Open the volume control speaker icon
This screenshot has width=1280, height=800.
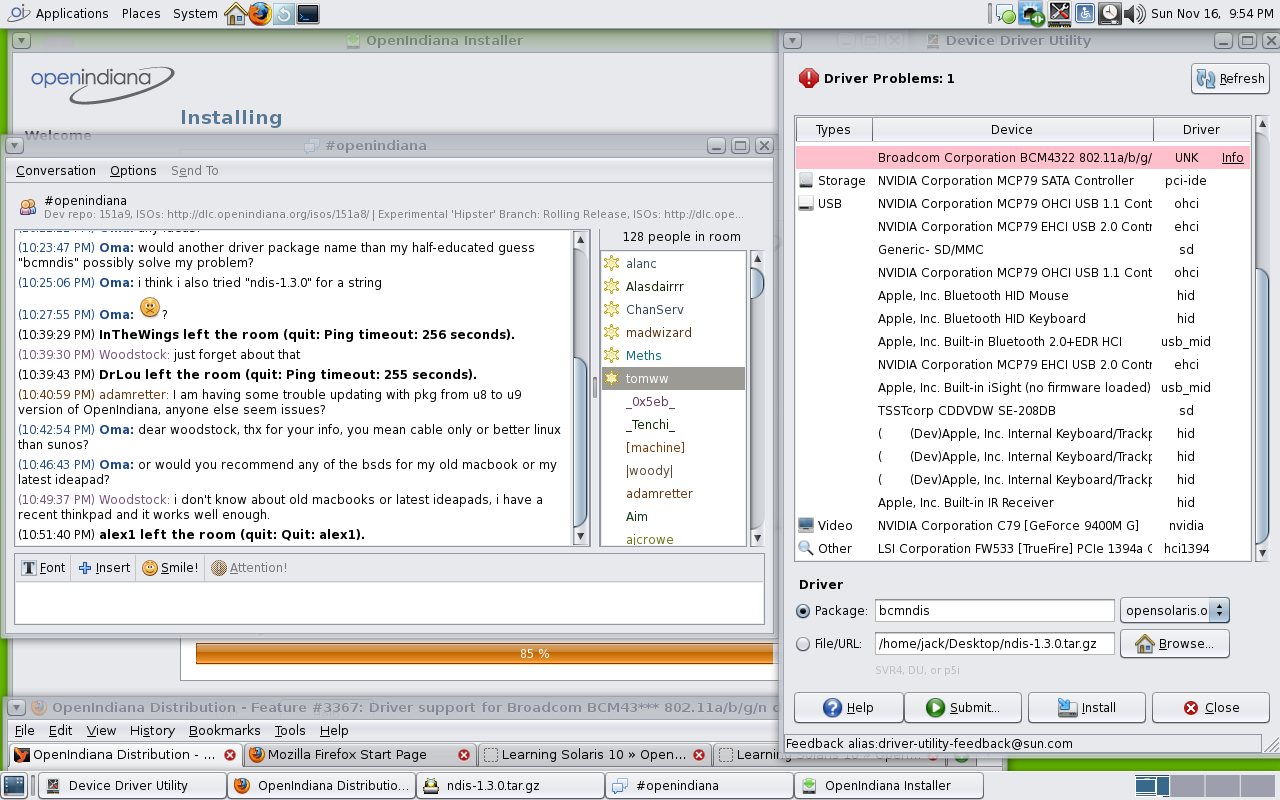(1134, 14)
